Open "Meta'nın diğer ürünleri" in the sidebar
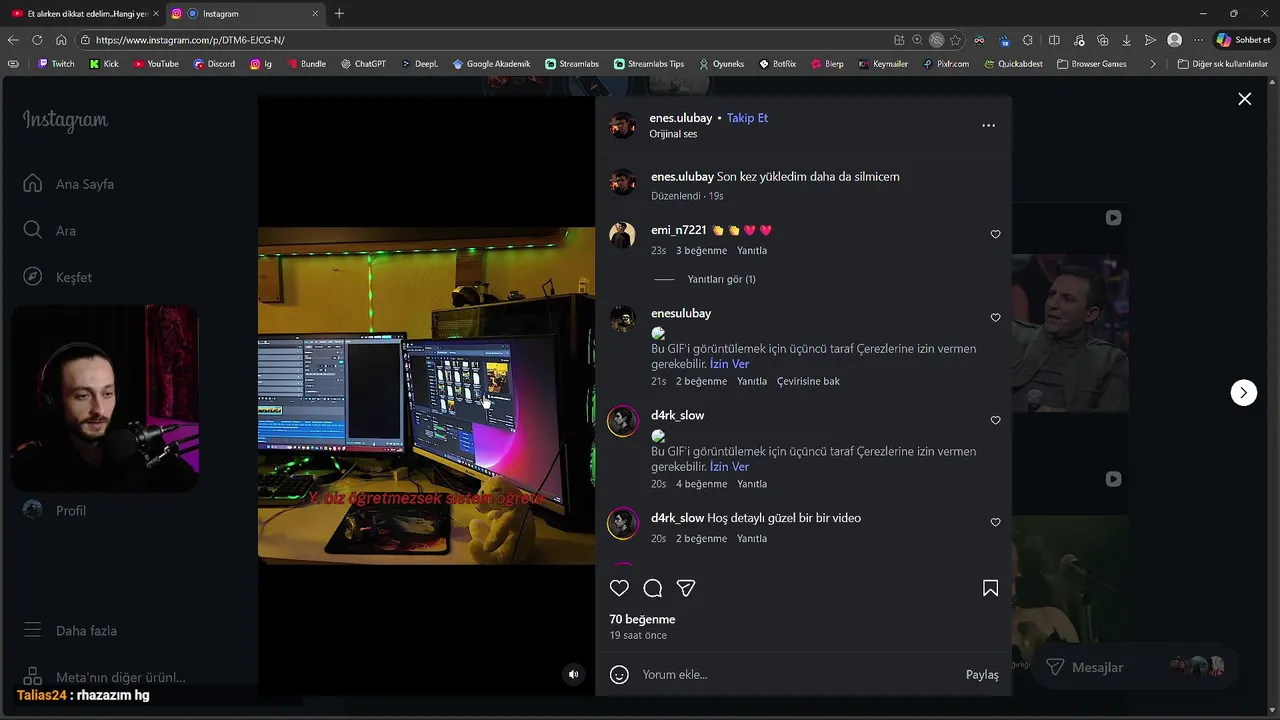Screen dimensions: 1280x720 [105, 677]
